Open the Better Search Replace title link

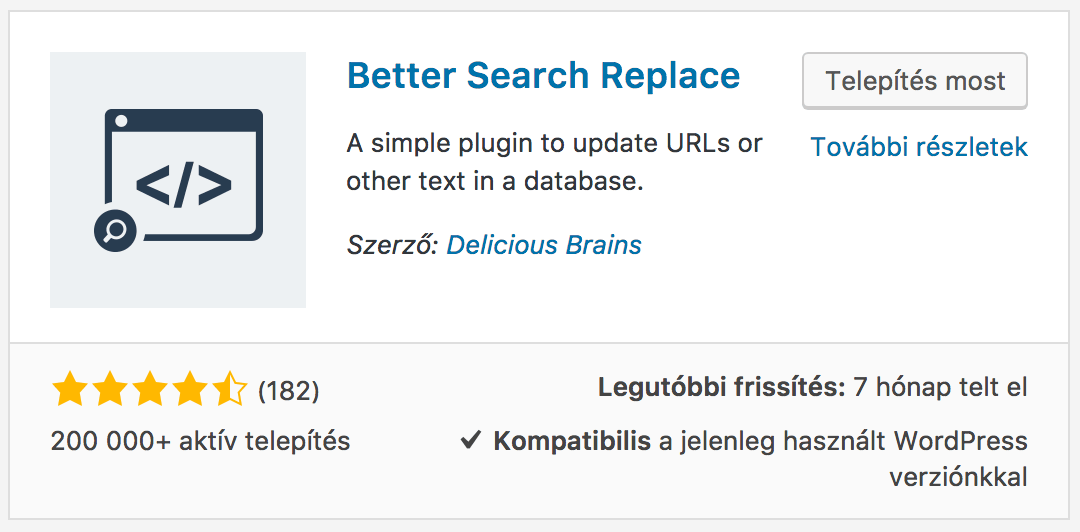(543, 76)
